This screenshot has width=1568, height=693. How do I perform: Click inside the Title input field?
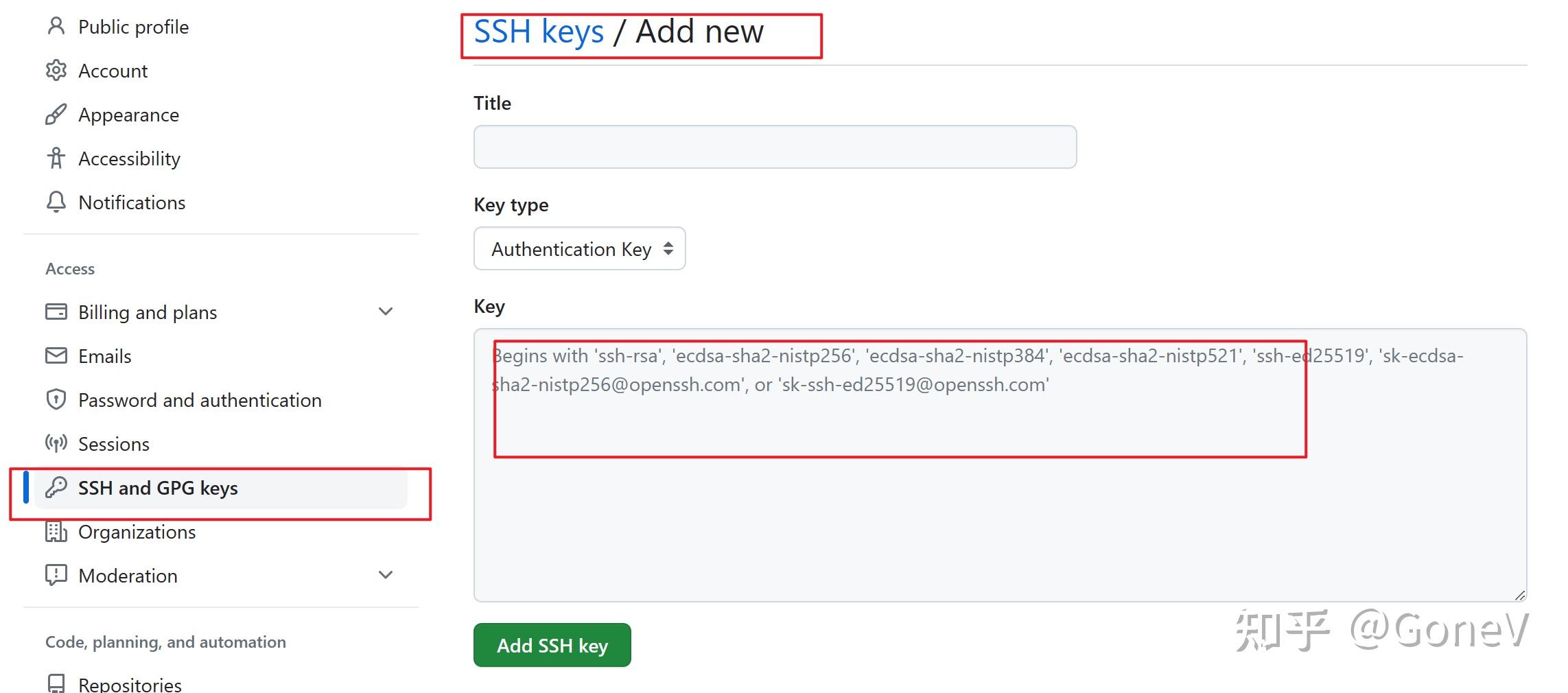pyautogui.click(x=775, y=146)
